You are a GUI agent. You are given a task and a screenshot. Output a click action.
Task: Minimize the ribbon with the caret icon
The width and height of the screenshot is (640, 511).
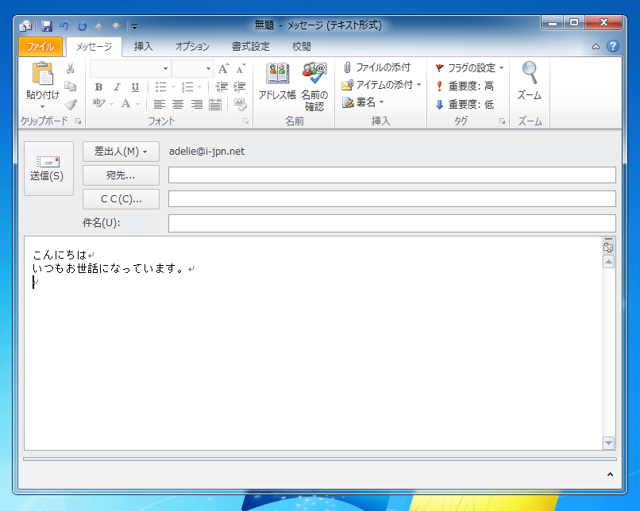click(x=596, y=47)
